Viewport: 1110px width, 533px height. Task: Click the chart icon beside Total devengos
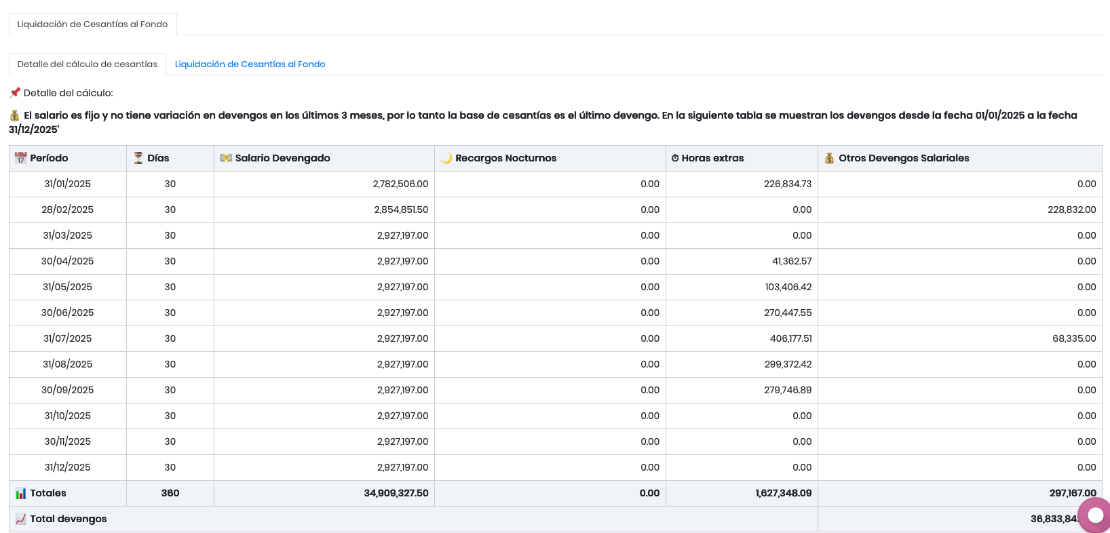20,519
